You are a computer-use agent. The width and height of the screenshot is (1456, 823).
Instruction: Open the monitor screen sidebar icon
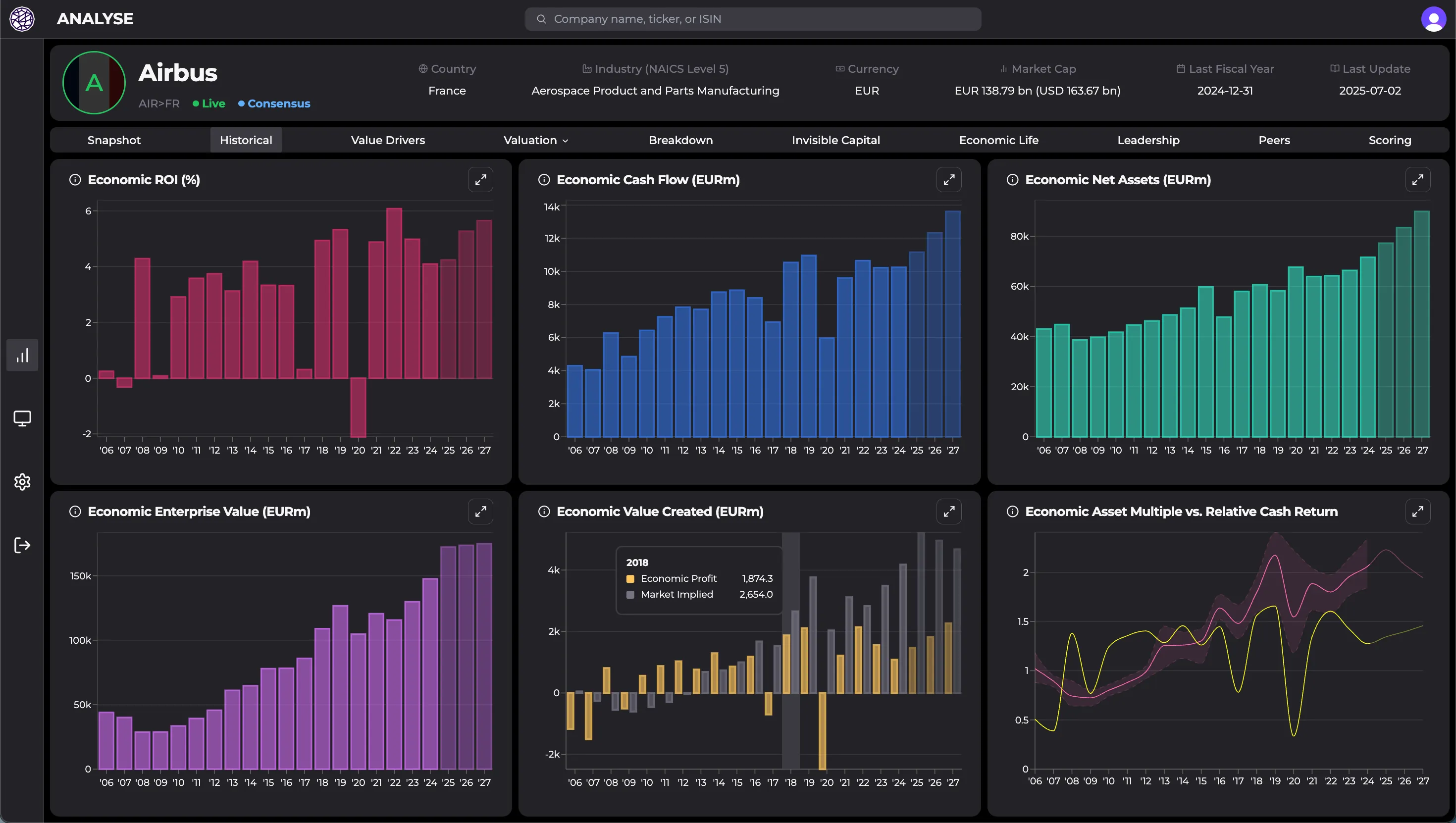click(22, 418)
